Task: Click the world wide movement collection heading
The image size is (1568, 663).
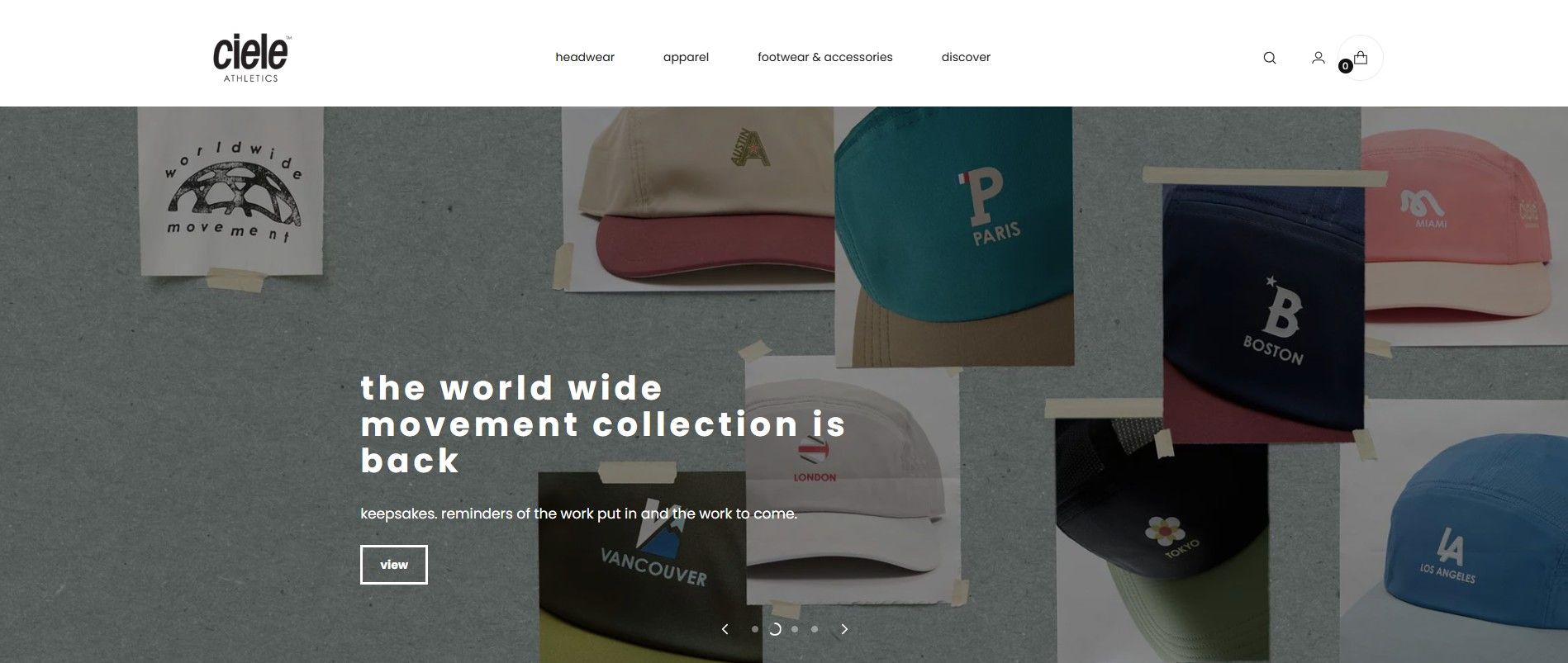Action: click(x=604, y=424)
